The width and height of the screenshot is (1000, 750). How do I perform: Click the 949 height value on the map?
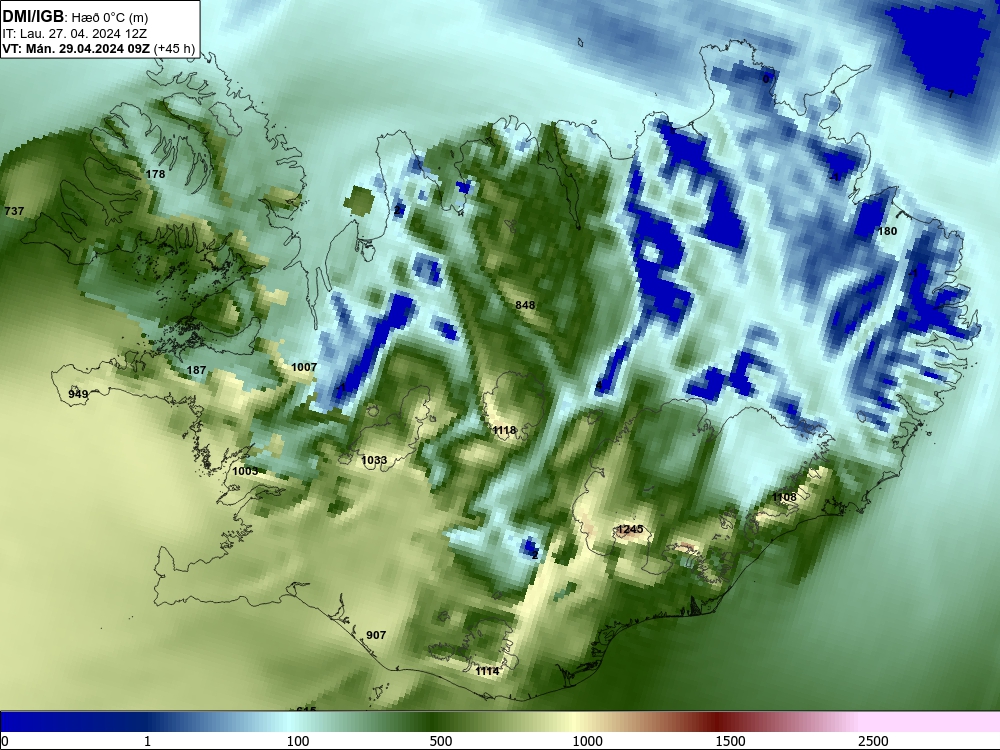tap(78, 394)
